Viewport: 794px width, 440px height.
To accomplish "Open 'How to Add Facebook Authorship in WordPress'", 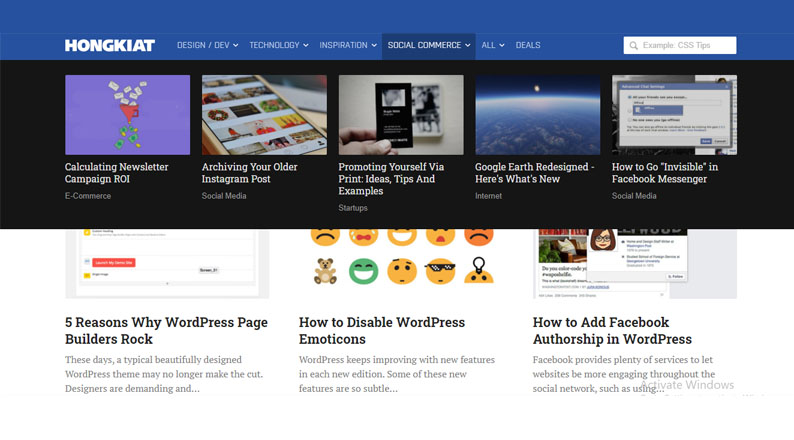I will [612, 331].
